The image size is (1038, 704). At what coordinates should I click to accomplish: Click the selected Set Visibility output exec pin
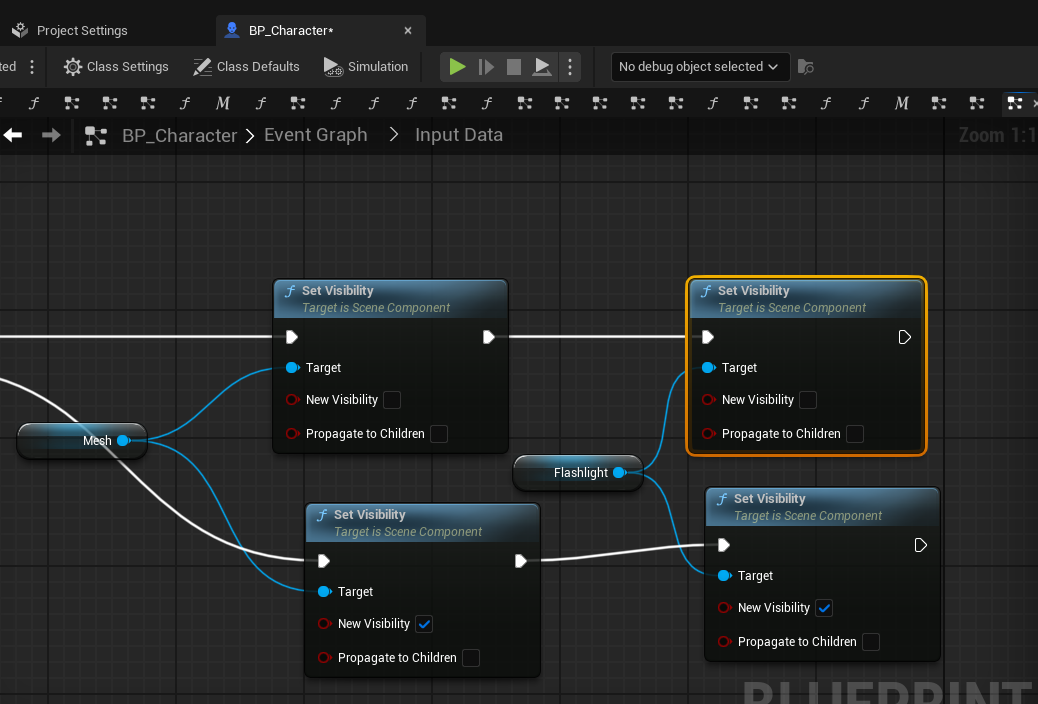tap(904, 337)
